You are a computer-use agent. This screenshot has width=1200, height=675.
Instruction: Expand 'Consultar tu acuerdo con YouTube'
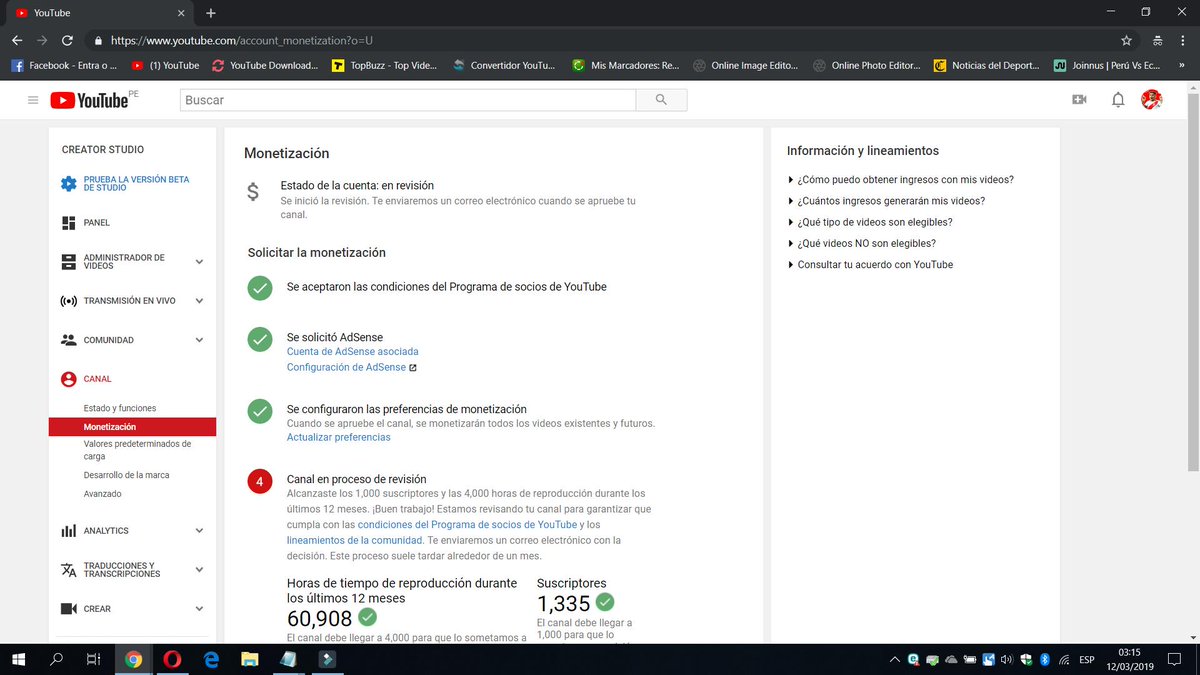(x=870, y=265)
